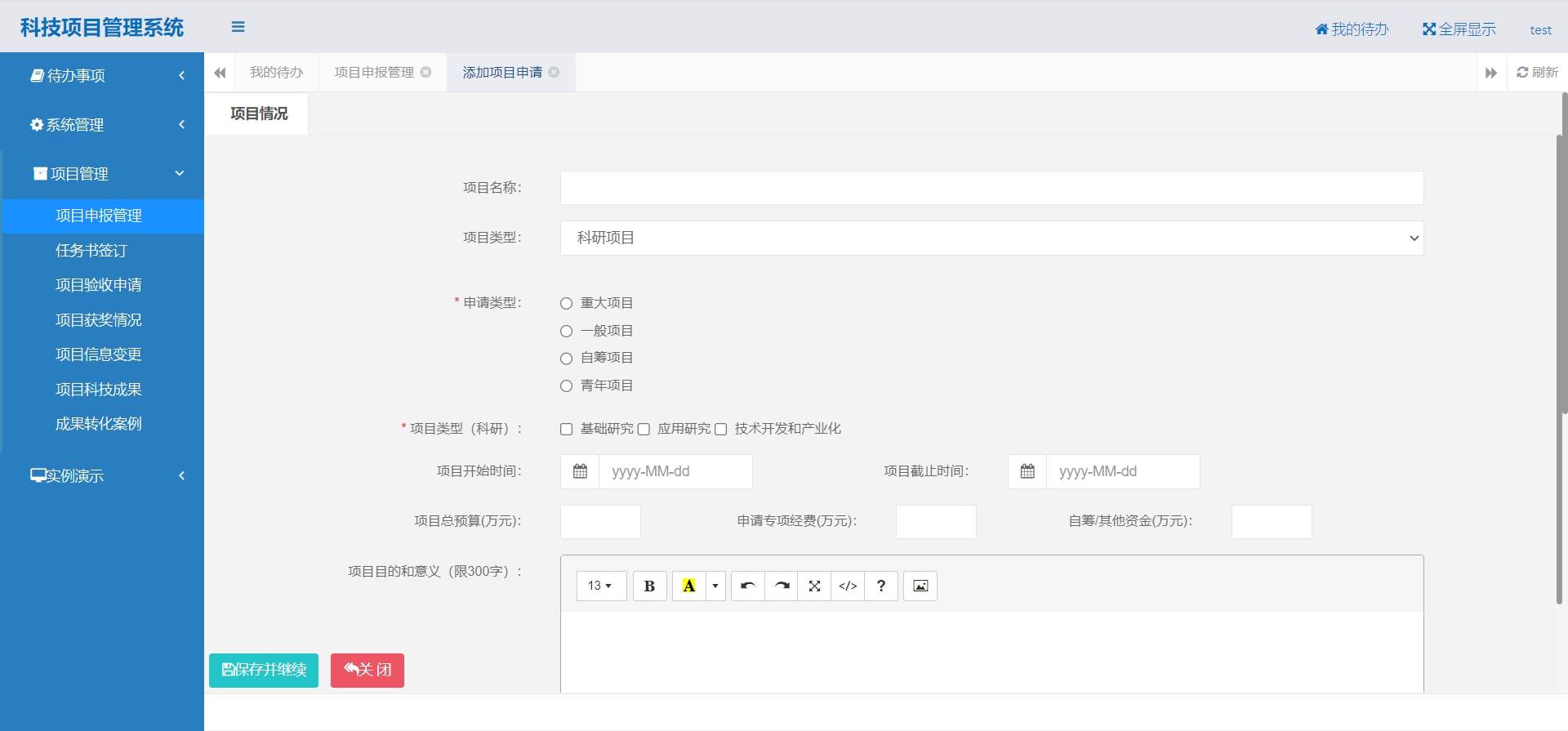Image resolution: width=1568 pixels, height=731 pixels.
Task: Click the red 关闭 button
Action: coord(367,671)
